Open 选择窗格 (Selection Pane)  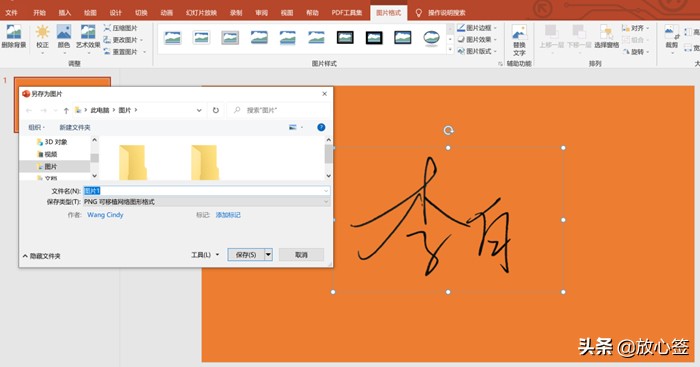(x=606, y=37)
